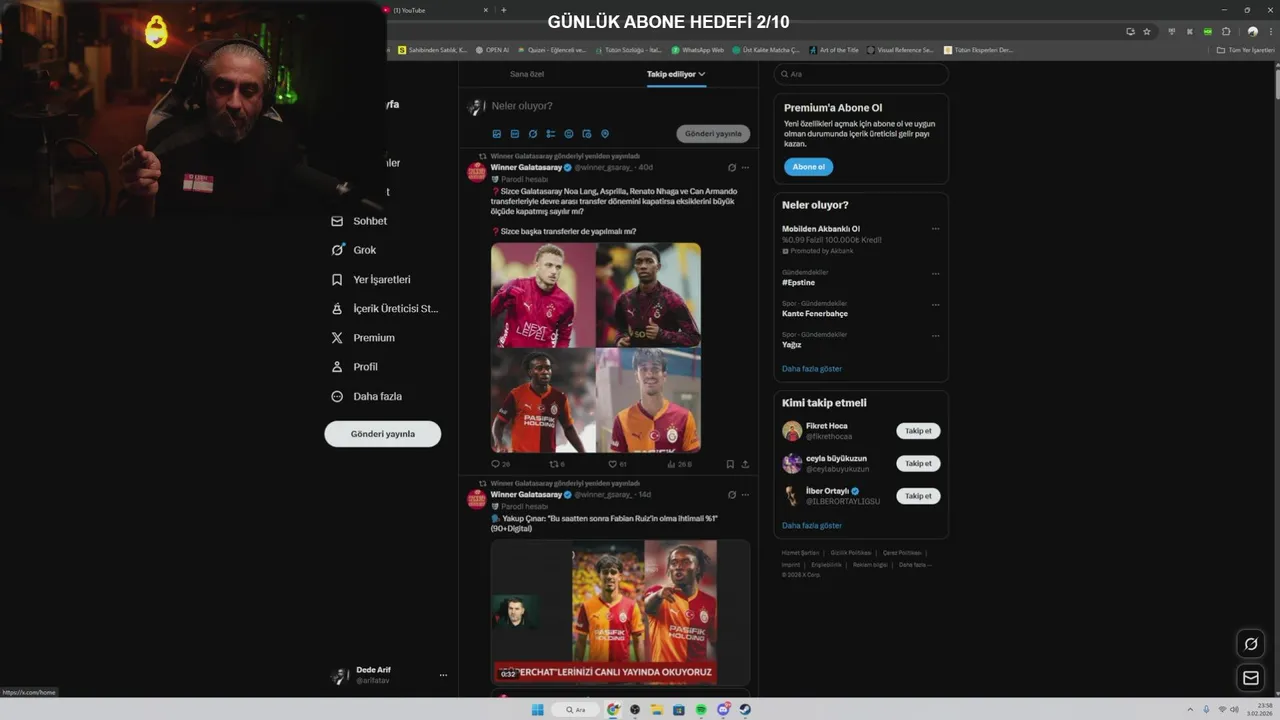The height and width of the screenshot is (720, 1280).
Task: Click Daha fazla göster under trends
Action: pos(812,369)
